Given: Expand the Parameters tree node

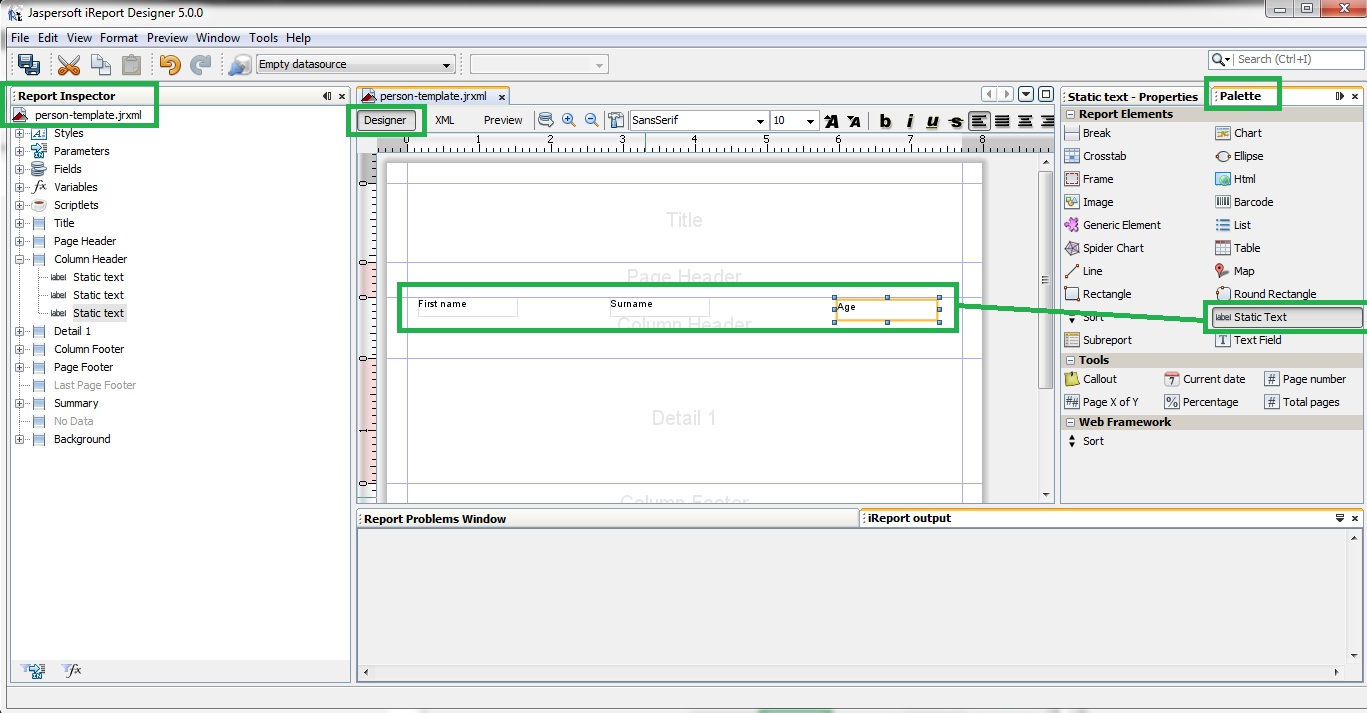Looking at the screenshot, I should point(19,151).
